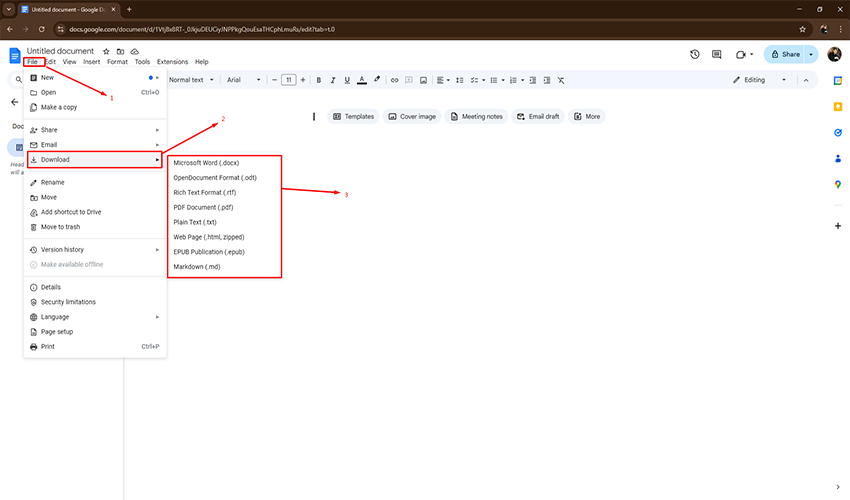Collapse the toolbar with the chevron
Viewport: 850px width, 500px height.
click(806, 80)
